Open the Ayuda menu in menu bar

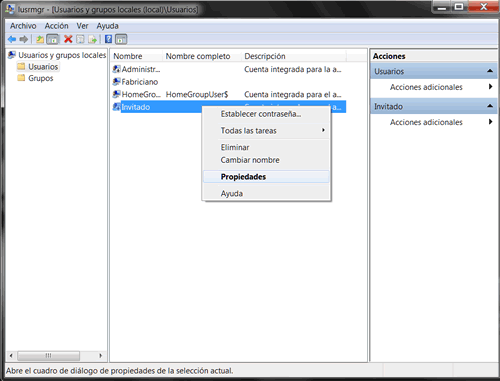107,26
